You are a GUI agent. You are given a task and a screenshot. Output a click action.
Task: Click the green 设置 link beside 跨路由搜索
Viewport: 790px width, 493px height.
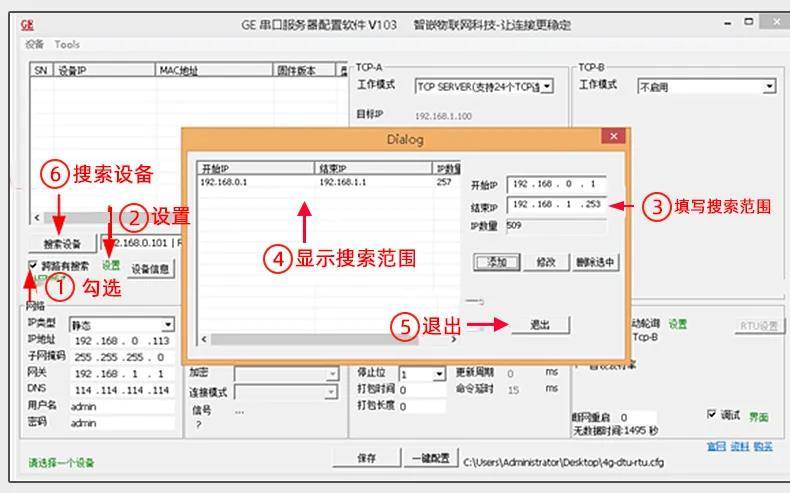[110, 266]
